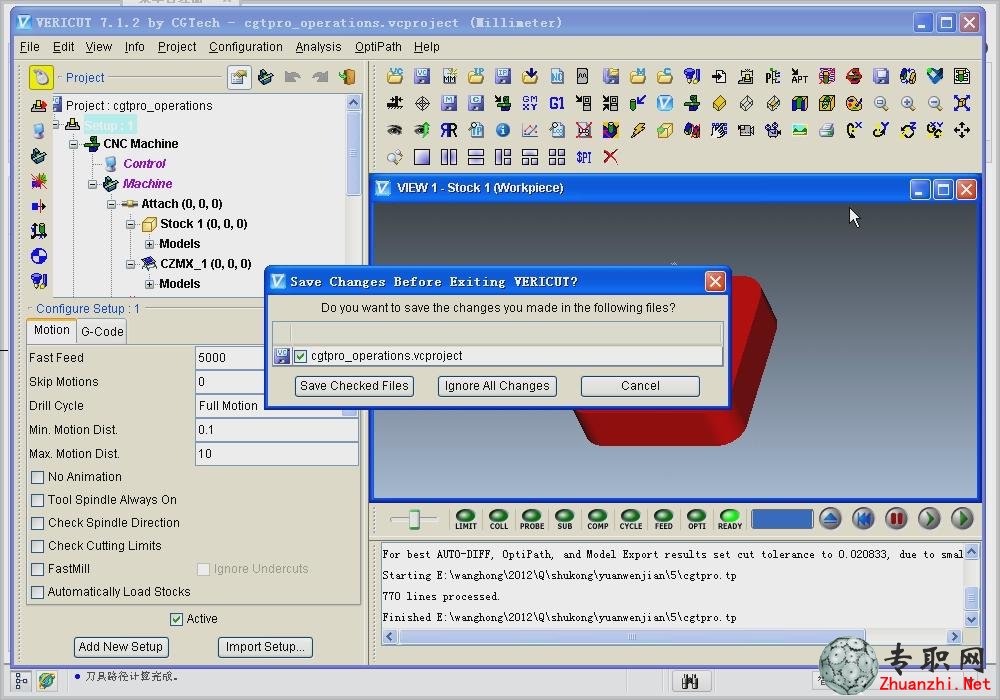This screenshot has height=700, width=1000.
Task: Click the blue V VERICUT toolbar icon
Action: (665, 103)
